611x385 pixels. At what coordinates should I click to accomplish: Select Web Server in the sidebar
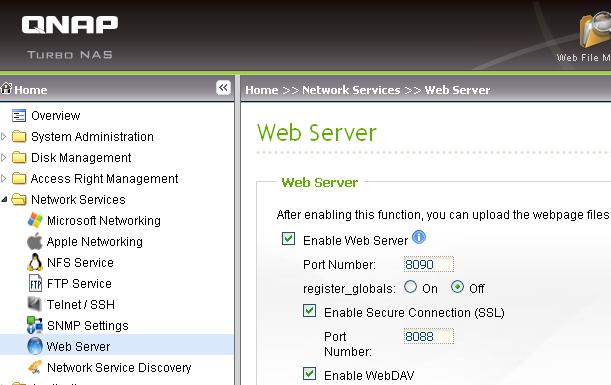[x=78, y=346]
